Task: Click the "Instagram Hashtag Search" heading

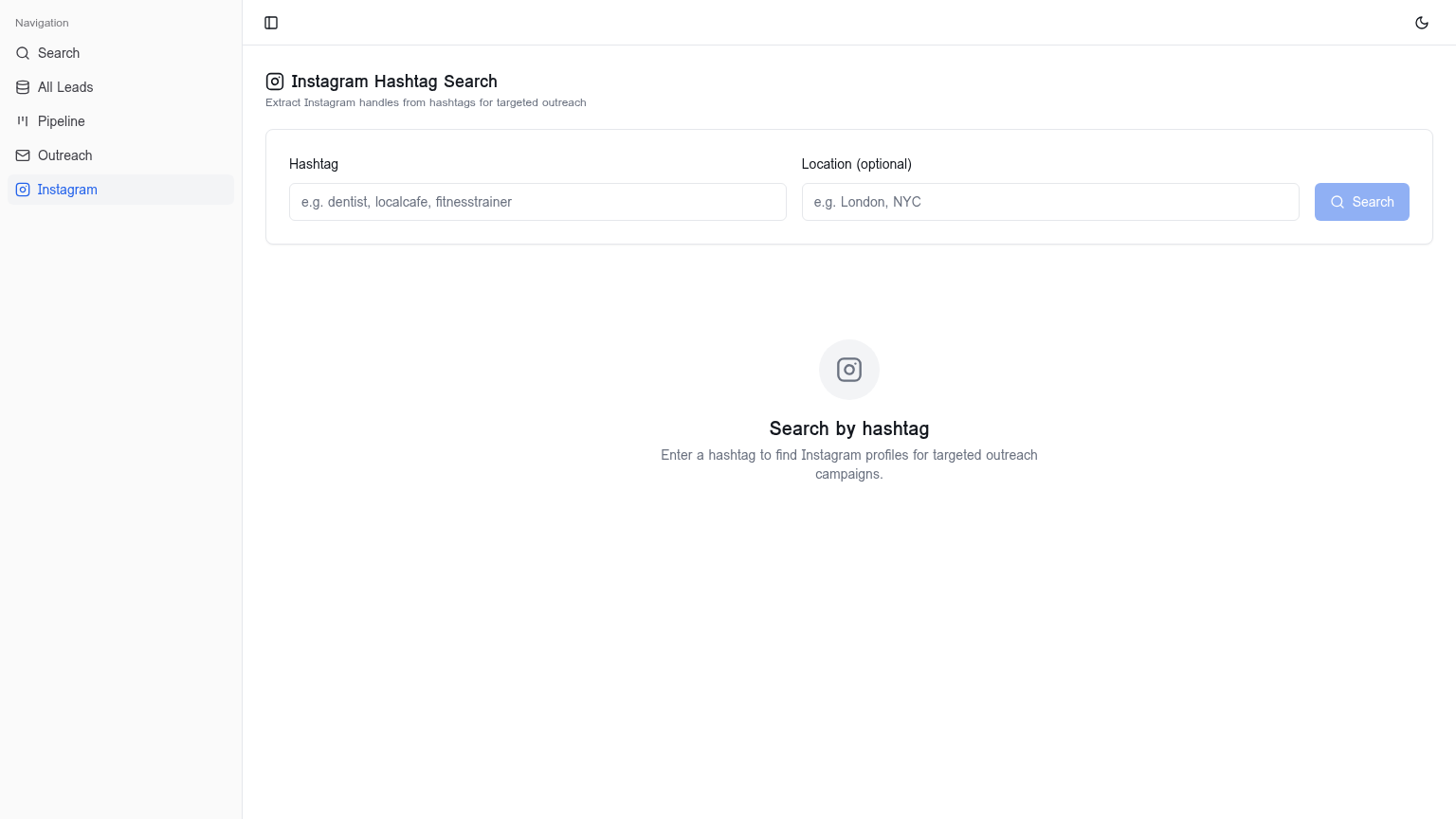Action: (394, 82)
